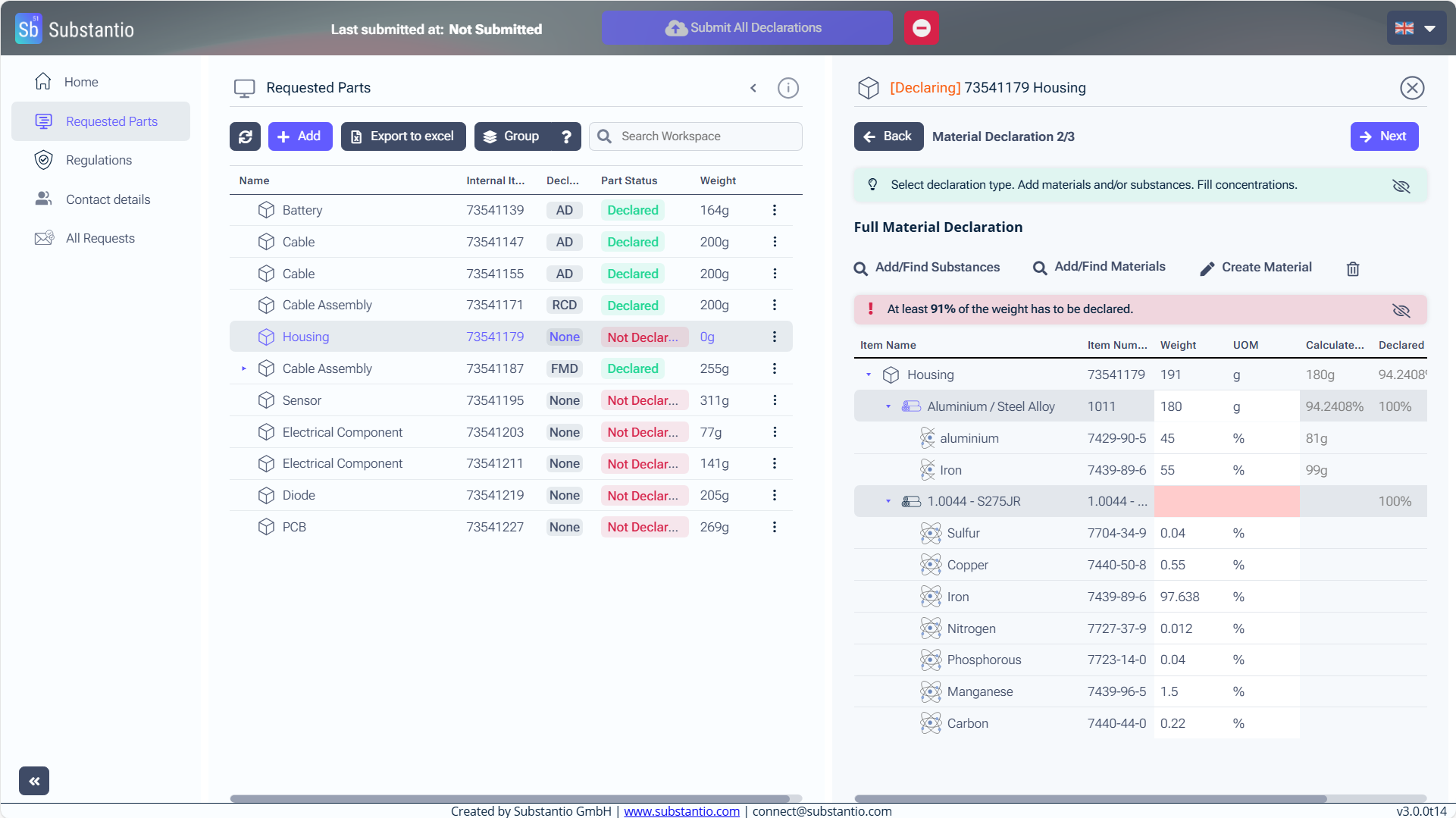Click the red remove button in header
The image size is (1456, 818).
click(x=921, y=28)
